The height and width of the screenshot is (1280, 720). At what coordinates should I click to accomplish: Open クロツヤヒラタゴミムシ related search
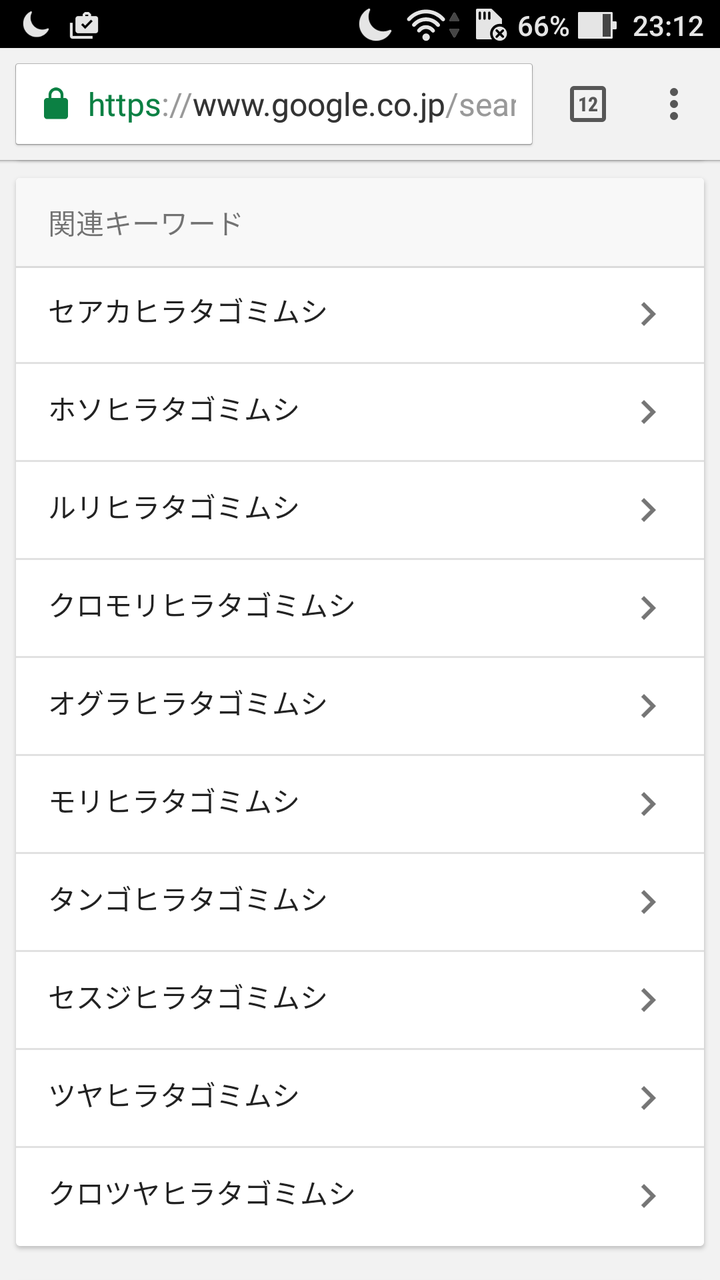[x=202, y=1195]
